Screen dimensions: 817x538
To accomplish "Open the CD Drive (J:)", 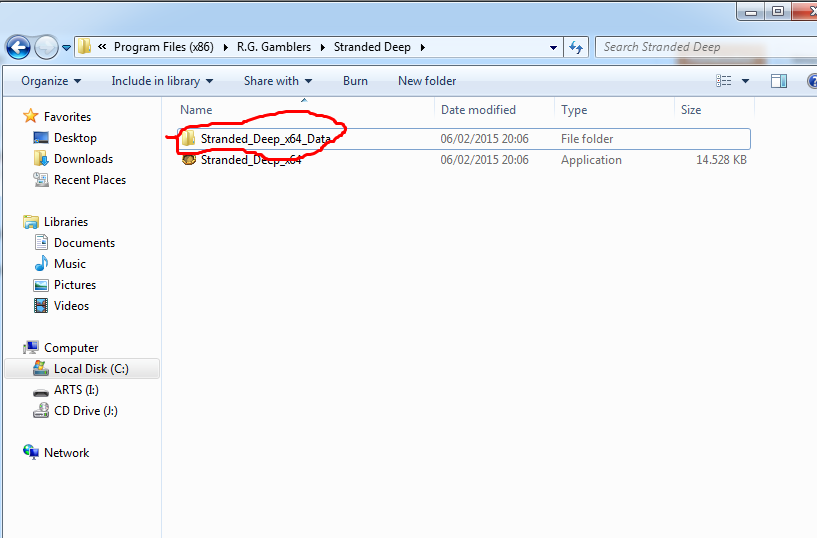I will (x=86, y=411).
